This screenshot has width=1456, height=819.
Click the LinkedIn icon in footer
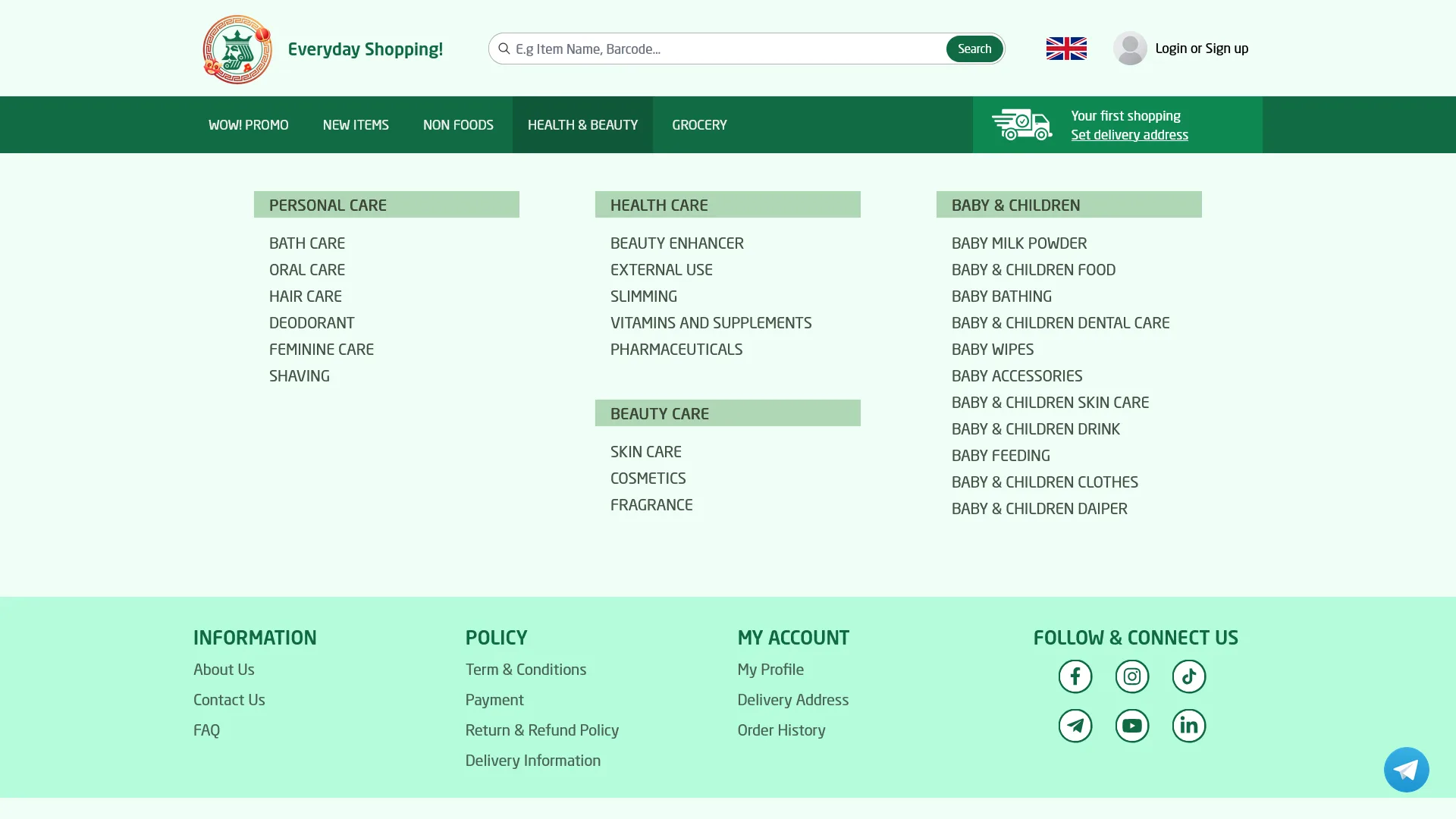(1188, 726)
